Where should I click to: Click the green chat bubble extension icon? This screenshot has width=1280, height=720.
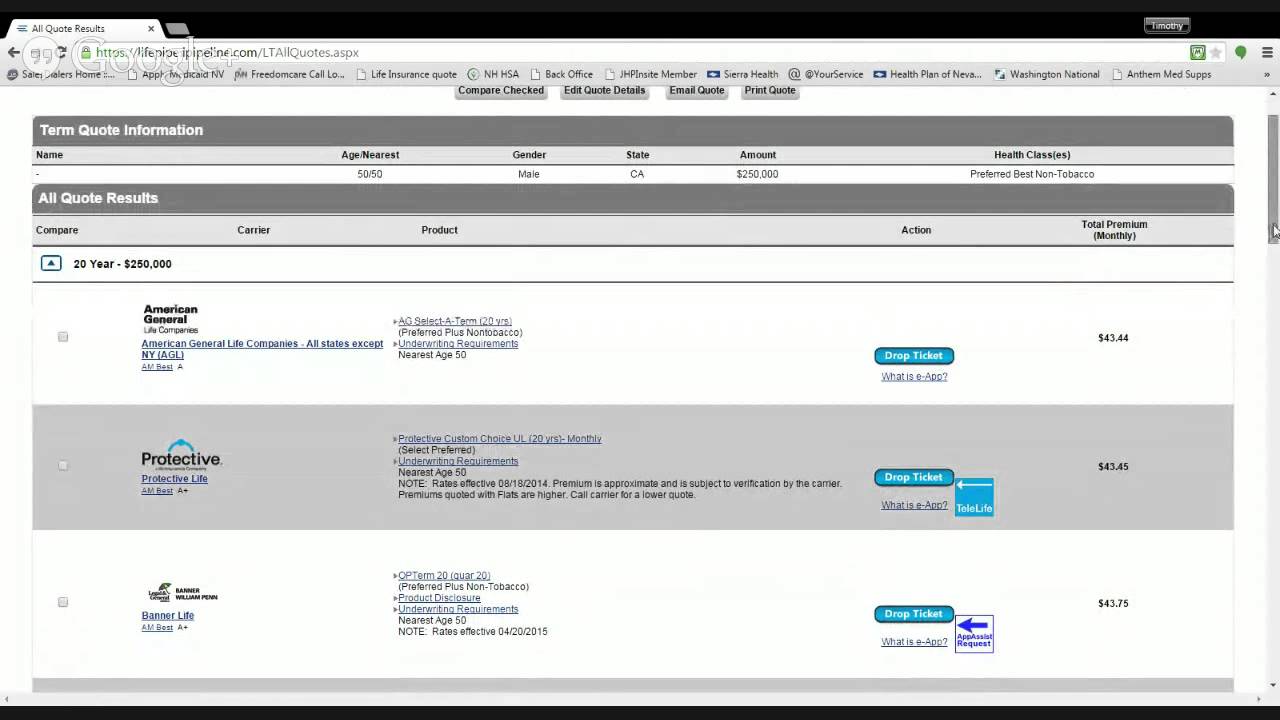pyautogui.click(x=1241, y=53)
